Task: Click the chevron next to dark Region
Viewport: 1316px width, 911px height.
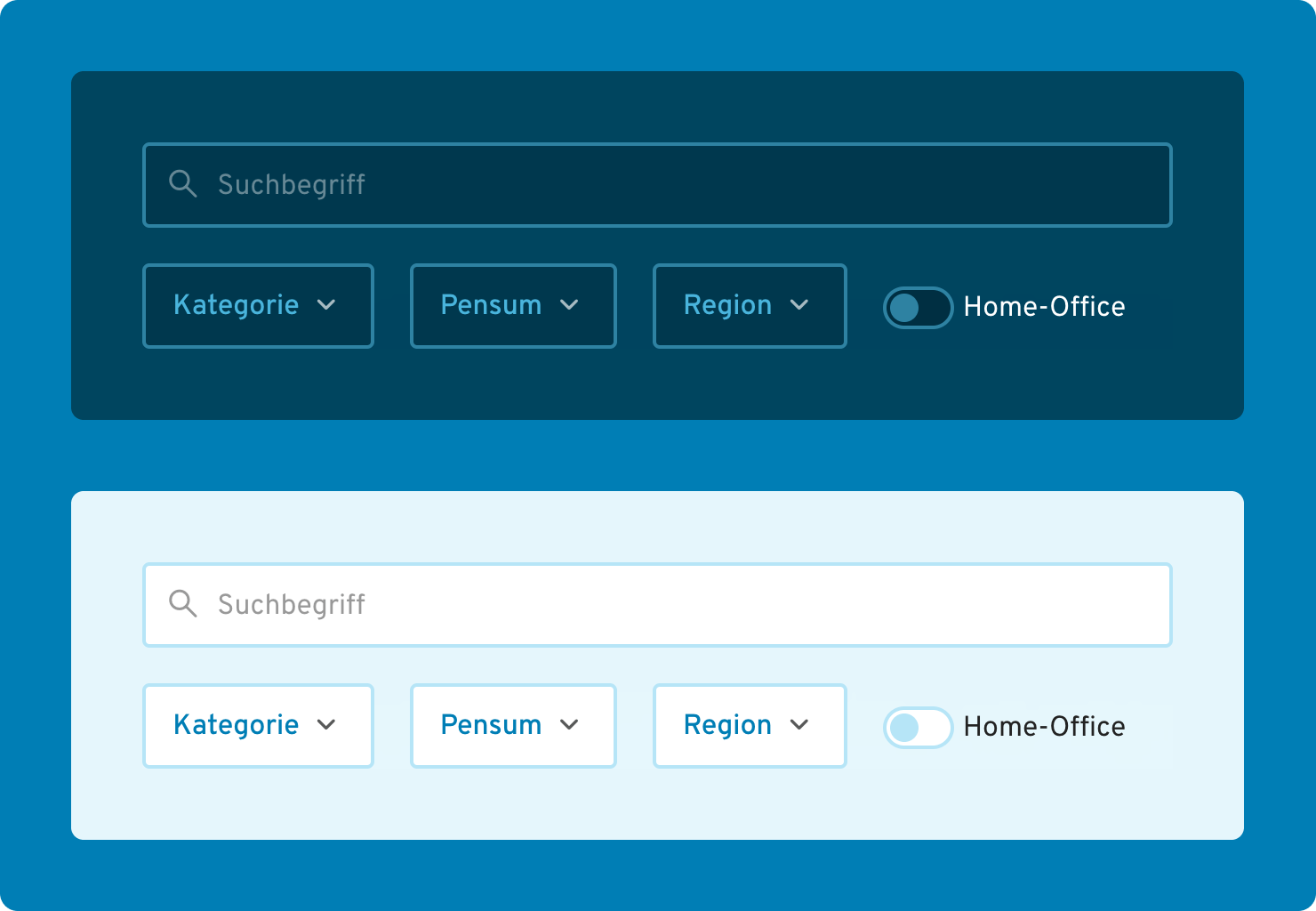Action: [799, 305]
